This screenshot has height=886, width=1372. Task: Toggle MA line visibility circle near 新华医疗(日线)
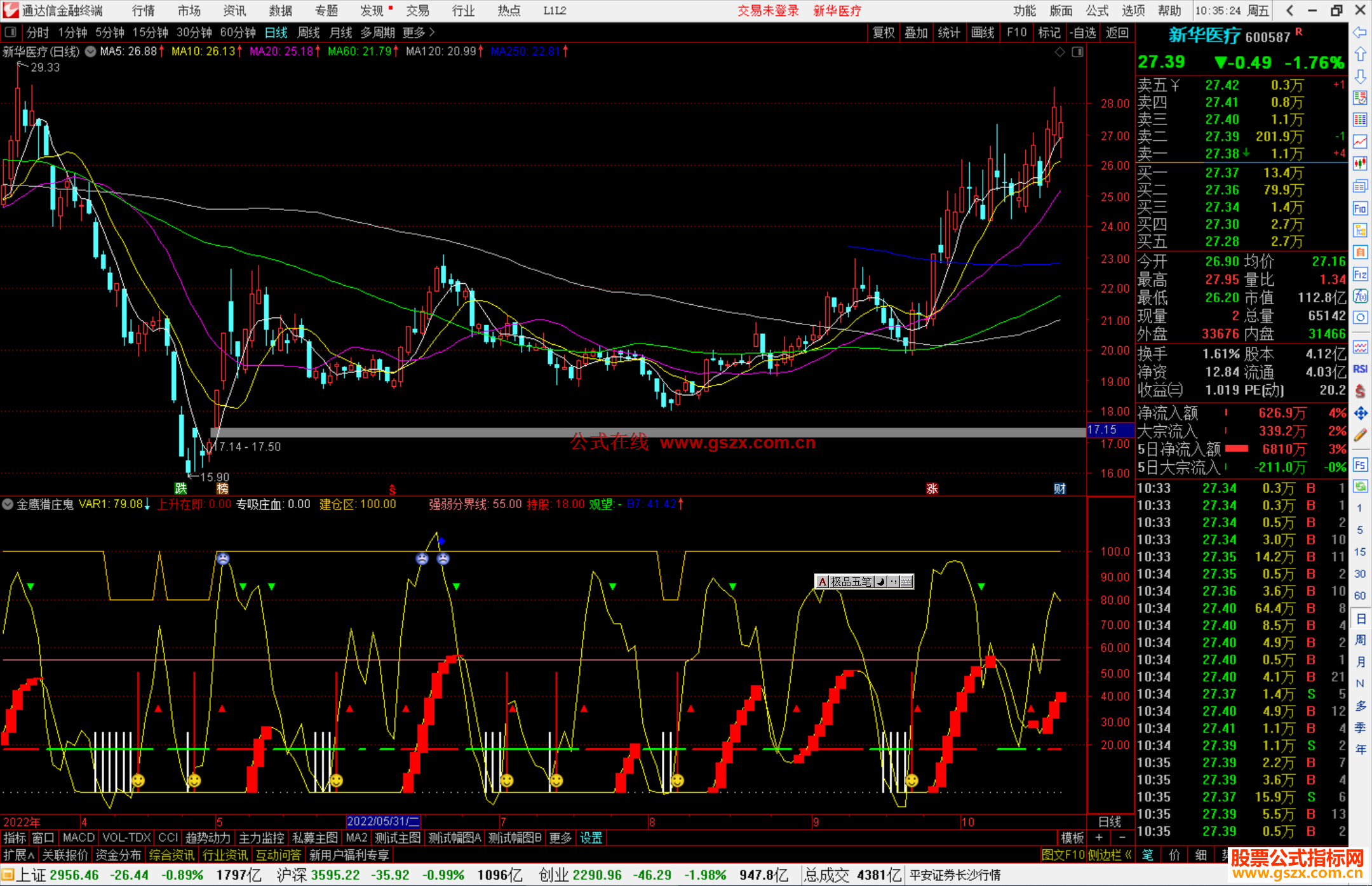91,51
